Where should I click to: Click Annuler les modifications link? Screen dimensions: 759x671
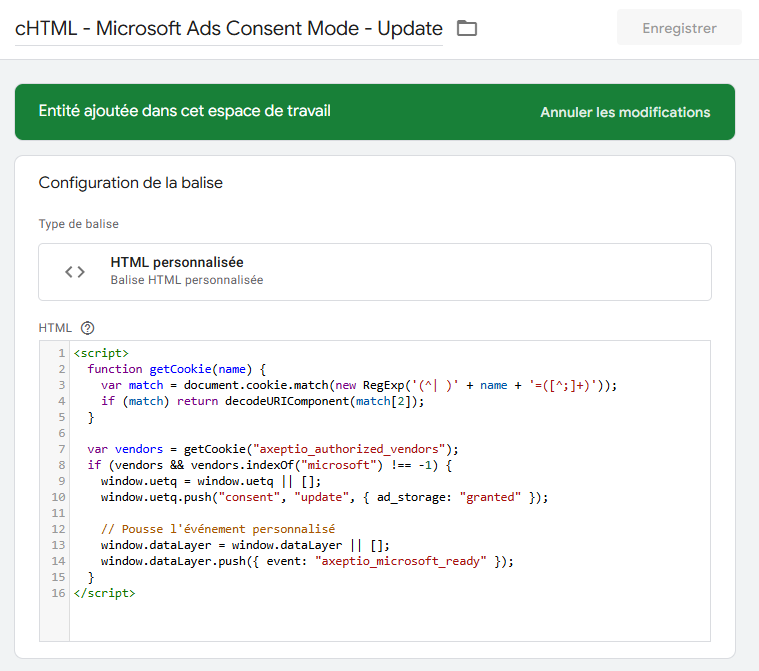coord(625,112)
